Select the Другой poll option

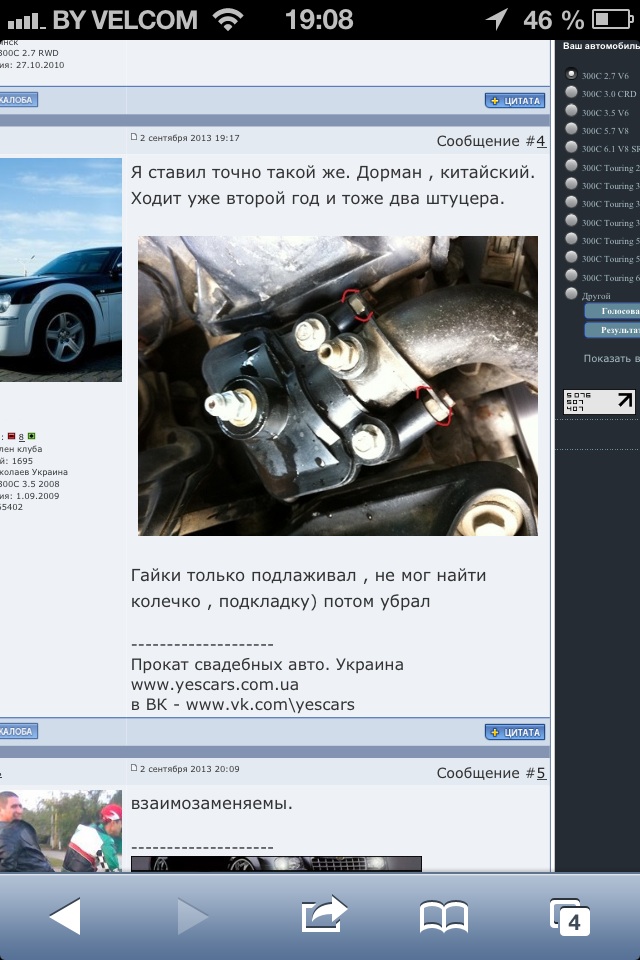(x=571, y=294)
